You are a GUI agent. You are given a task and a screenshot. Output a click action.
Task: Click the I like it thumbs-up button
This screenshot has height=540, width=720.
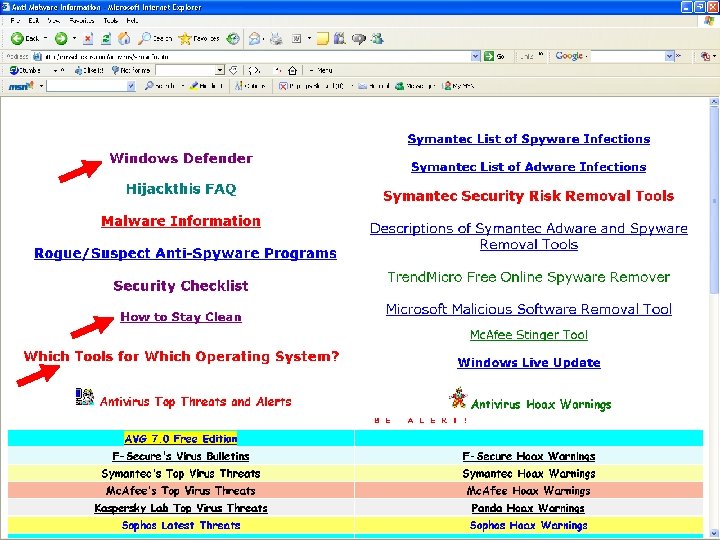(x=89, y=70)
